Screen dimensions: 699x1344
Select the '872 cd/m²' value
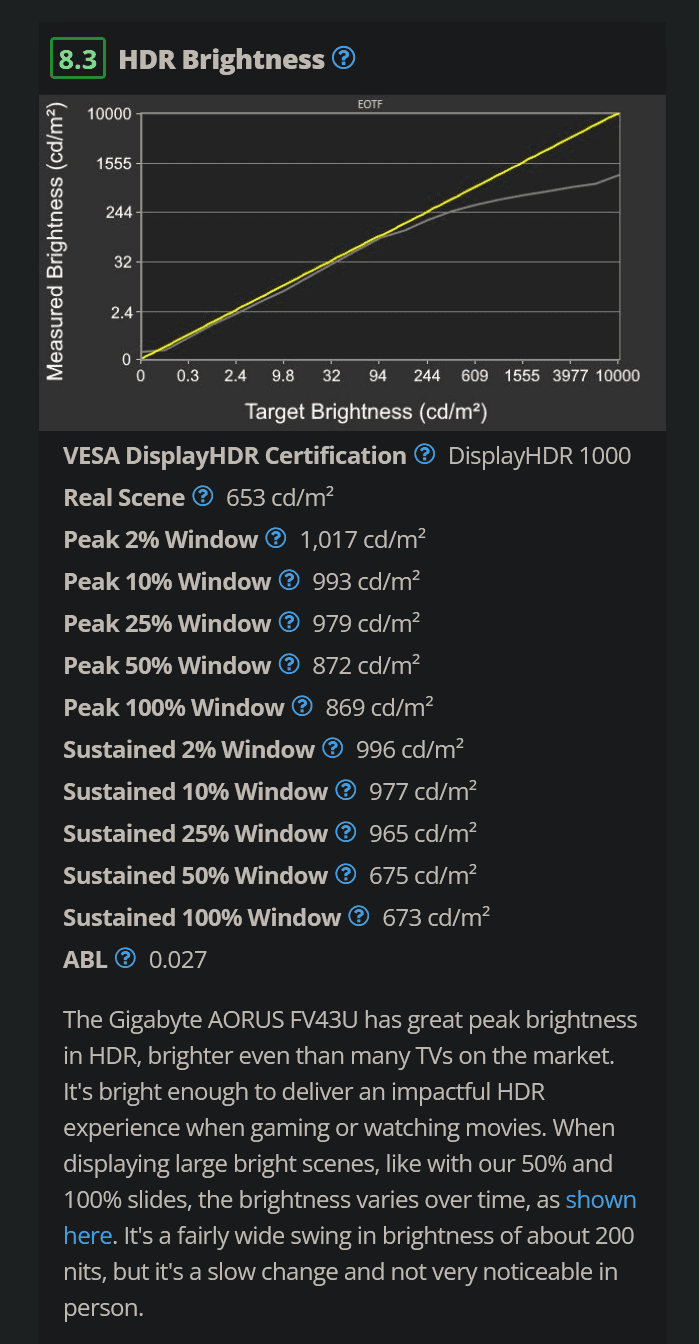[366, 666]
